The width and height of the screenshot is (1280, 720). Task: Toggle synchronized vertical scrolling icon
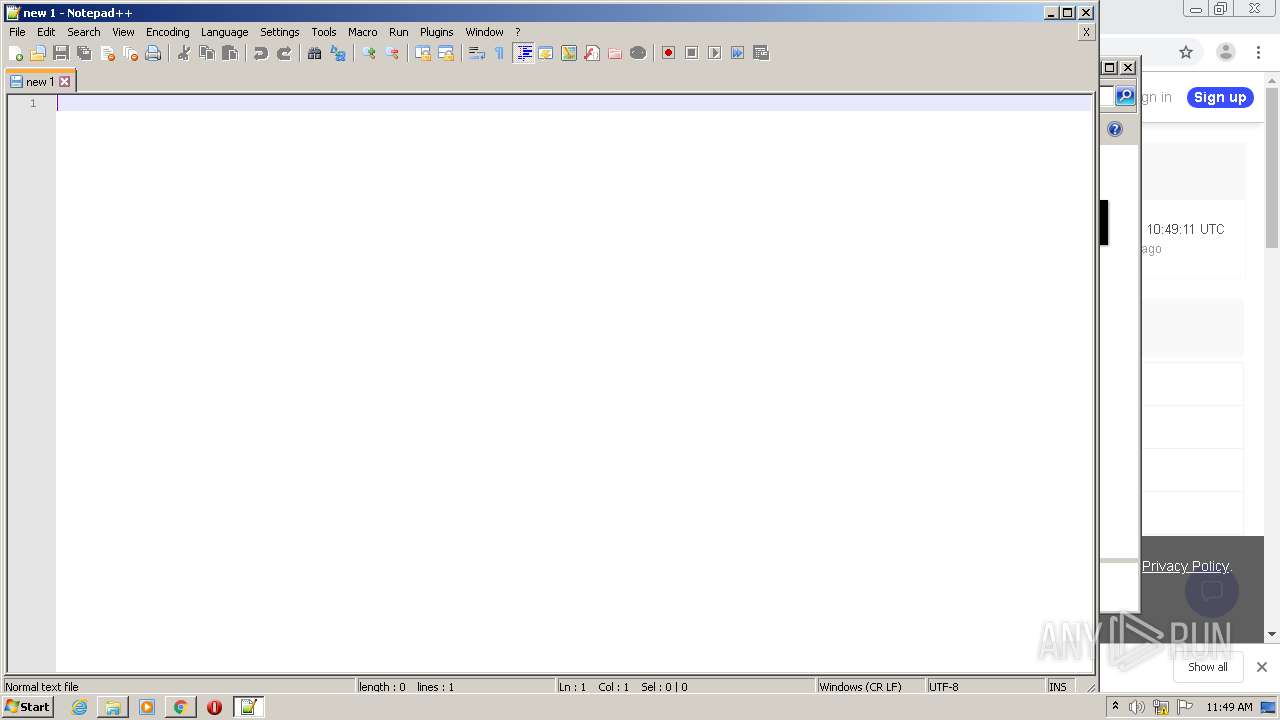(423, 53)
